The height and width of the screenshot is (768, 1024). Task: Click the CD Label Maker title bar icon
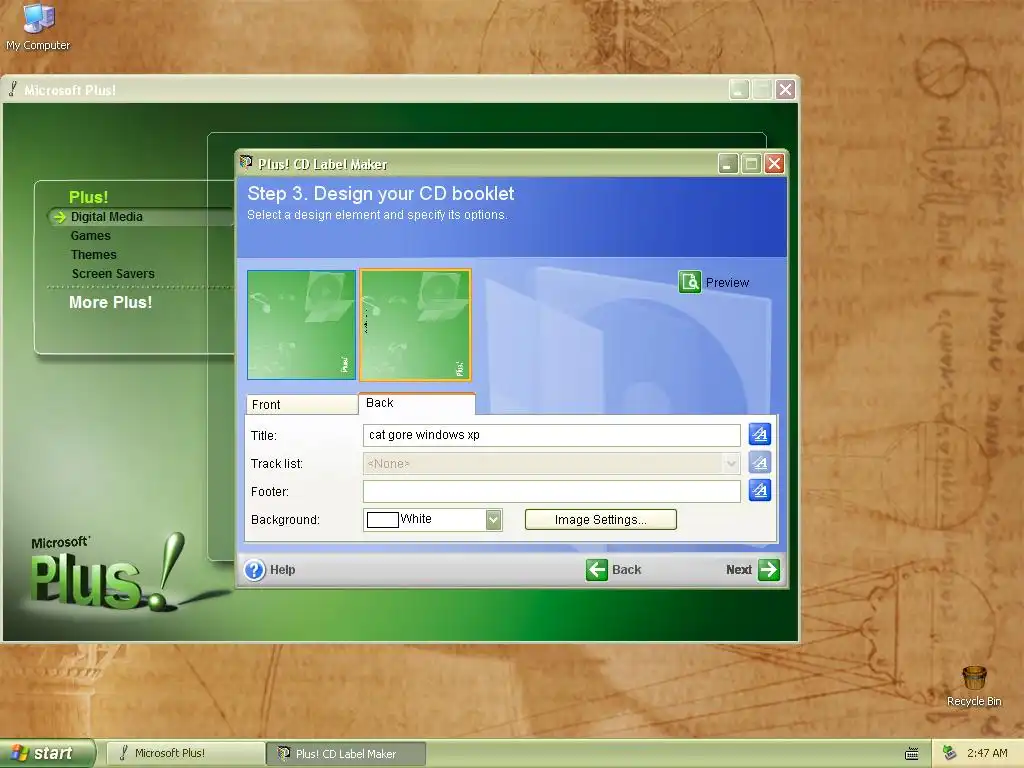(246, 163)
